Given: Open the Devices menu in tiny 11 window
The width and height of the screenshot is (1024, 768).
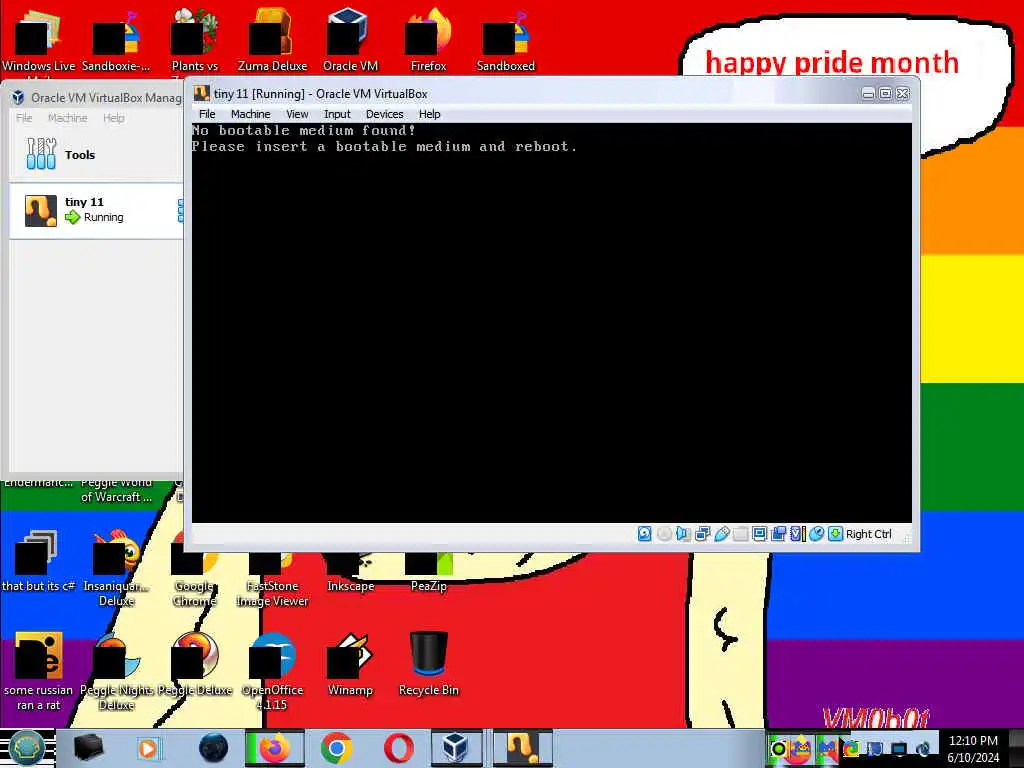Looking at the screenshot, I should (x=385, y=114).
